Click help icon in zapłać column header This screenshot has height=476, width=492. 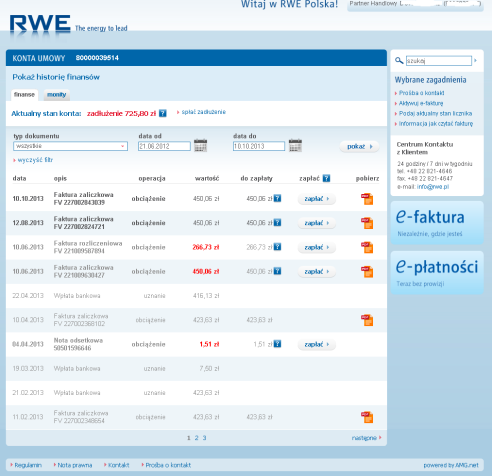point(326,178)
